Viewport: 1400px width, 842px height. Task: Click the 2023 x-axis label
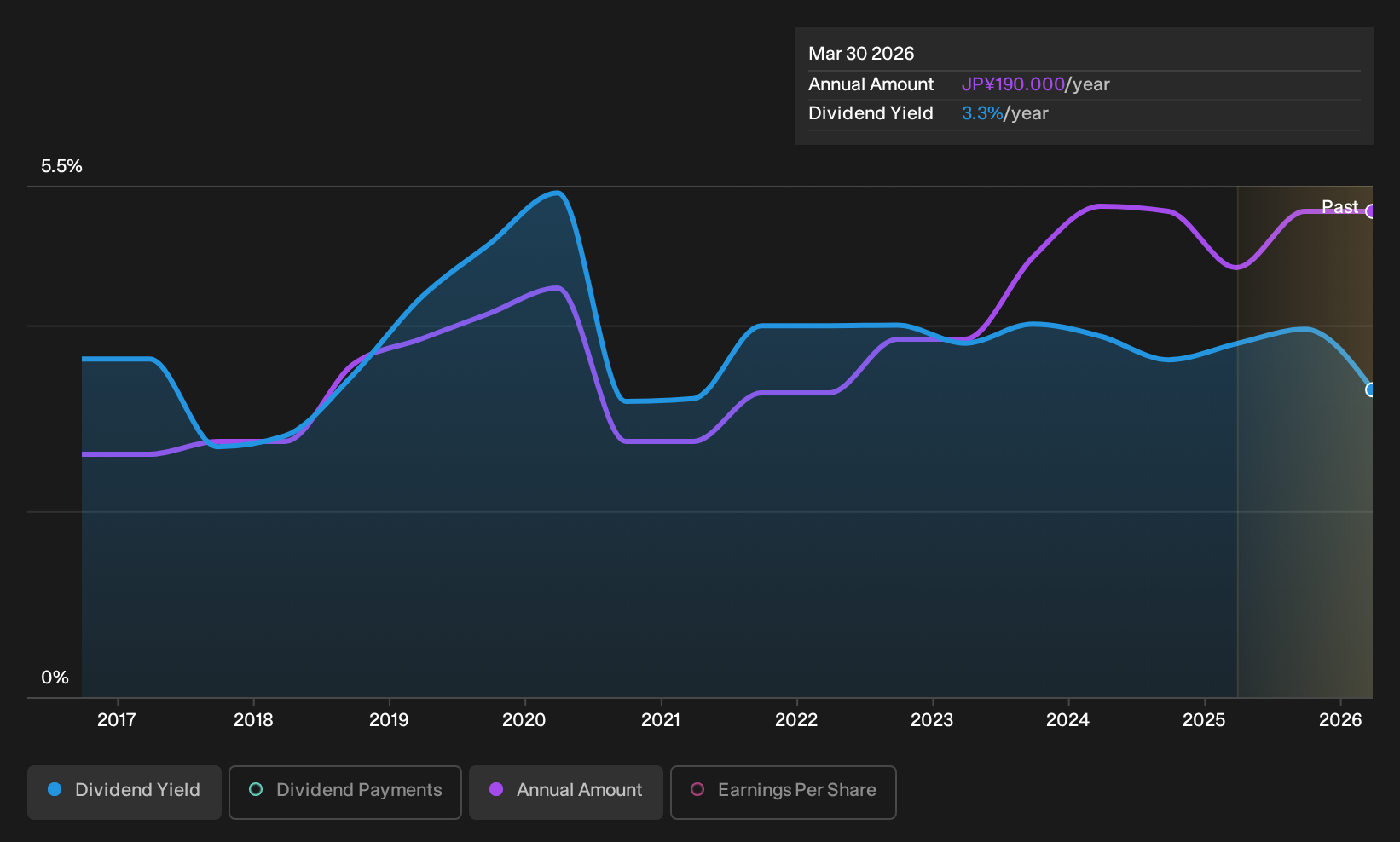click(932, 720)
